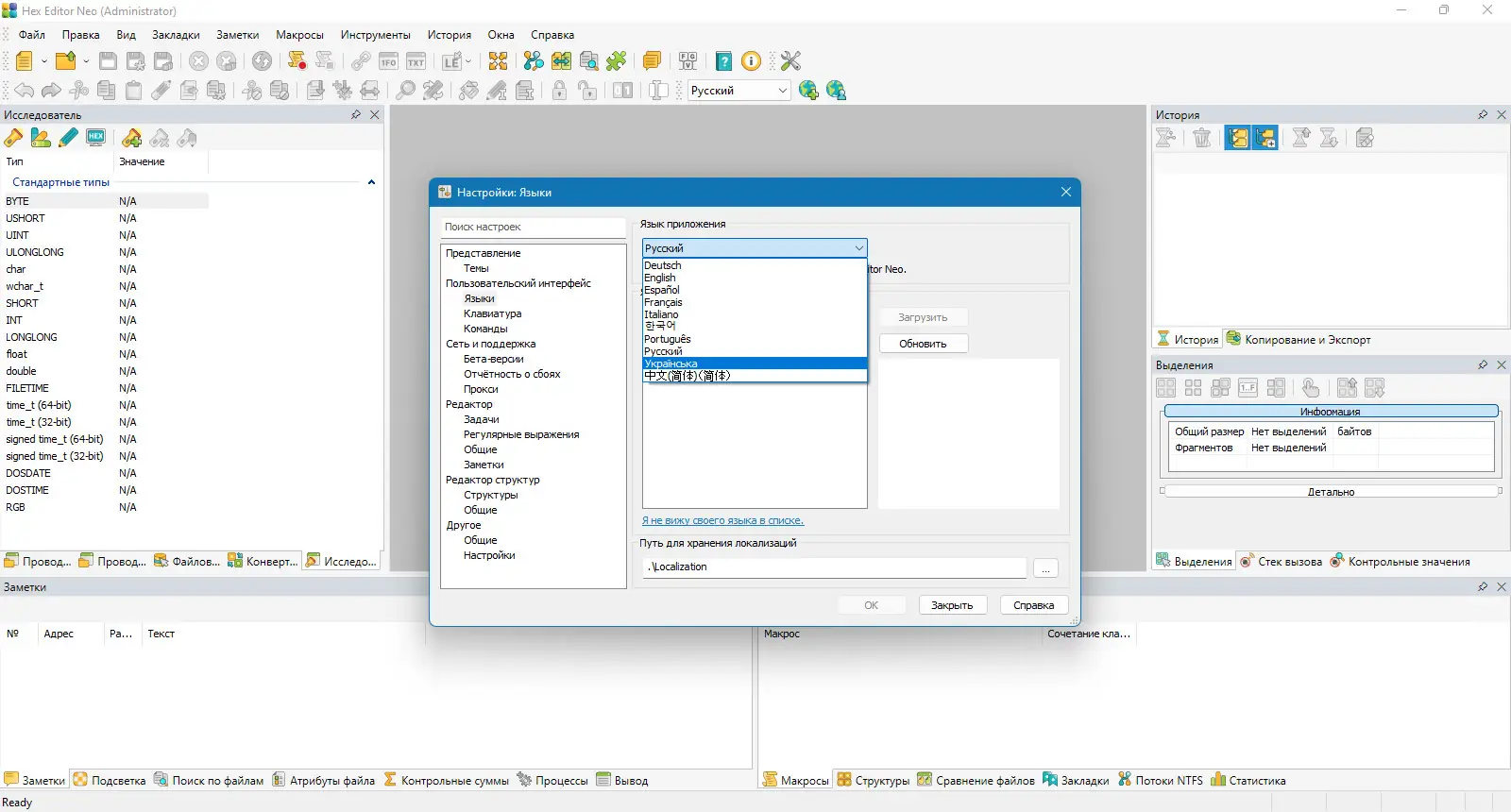Image resolution: width=1511 pixels, height=812 pixels.
Task: Click the green pencil icon in Исследователь
Action: [x=68, y=138]
